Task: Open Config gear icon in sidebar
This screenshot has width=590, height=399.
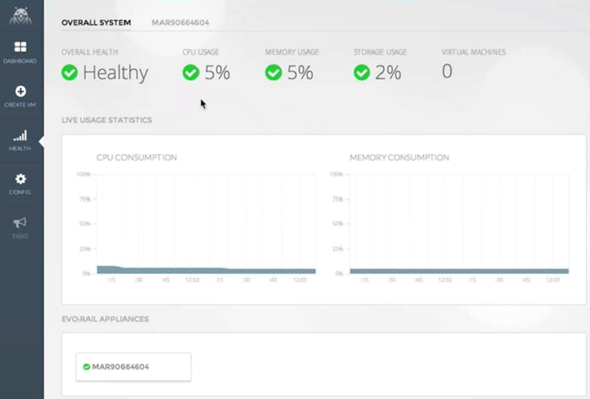Action: tap(20, 179)
